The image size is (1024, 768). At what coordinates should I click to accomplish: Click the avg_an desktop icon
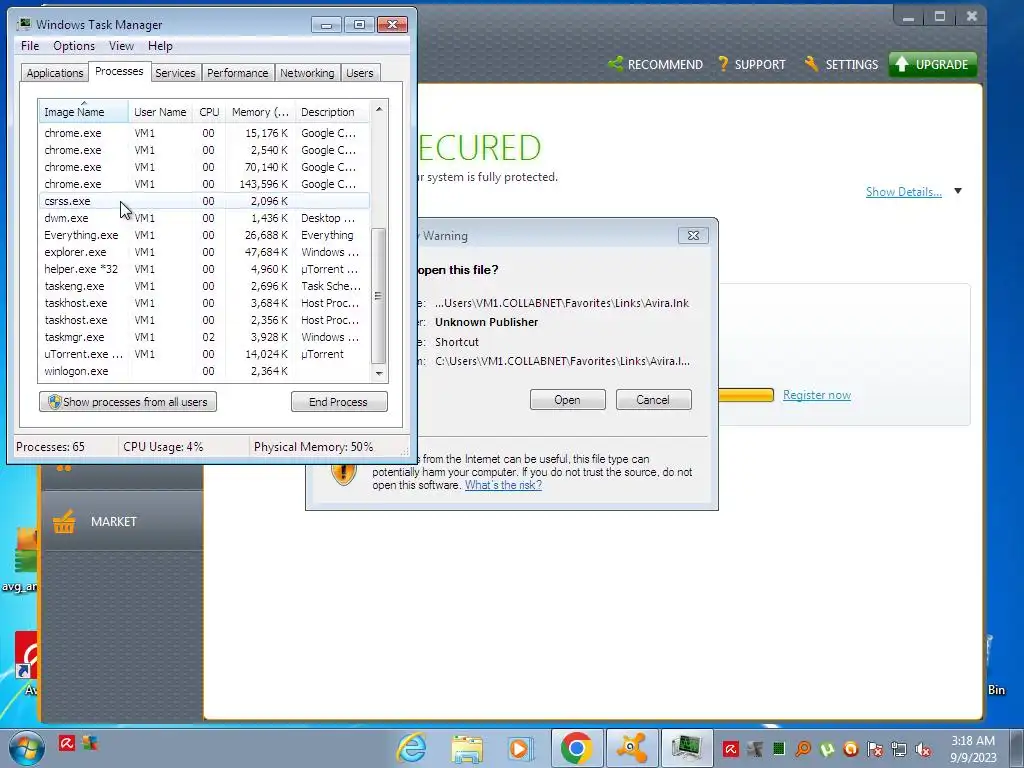(x=21, y=560)
